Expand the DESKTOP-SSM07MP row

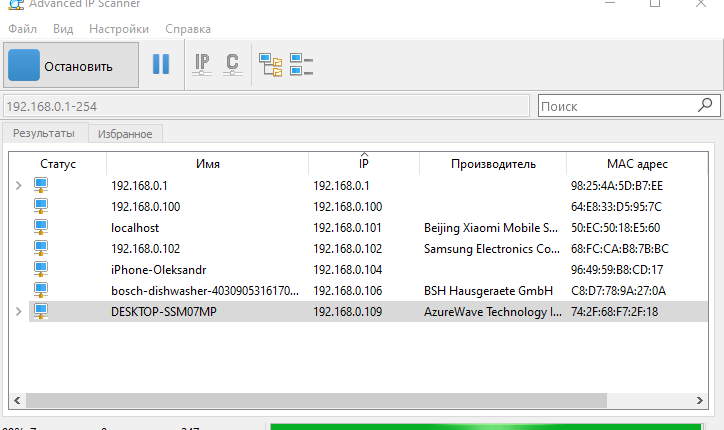(18, 312)
